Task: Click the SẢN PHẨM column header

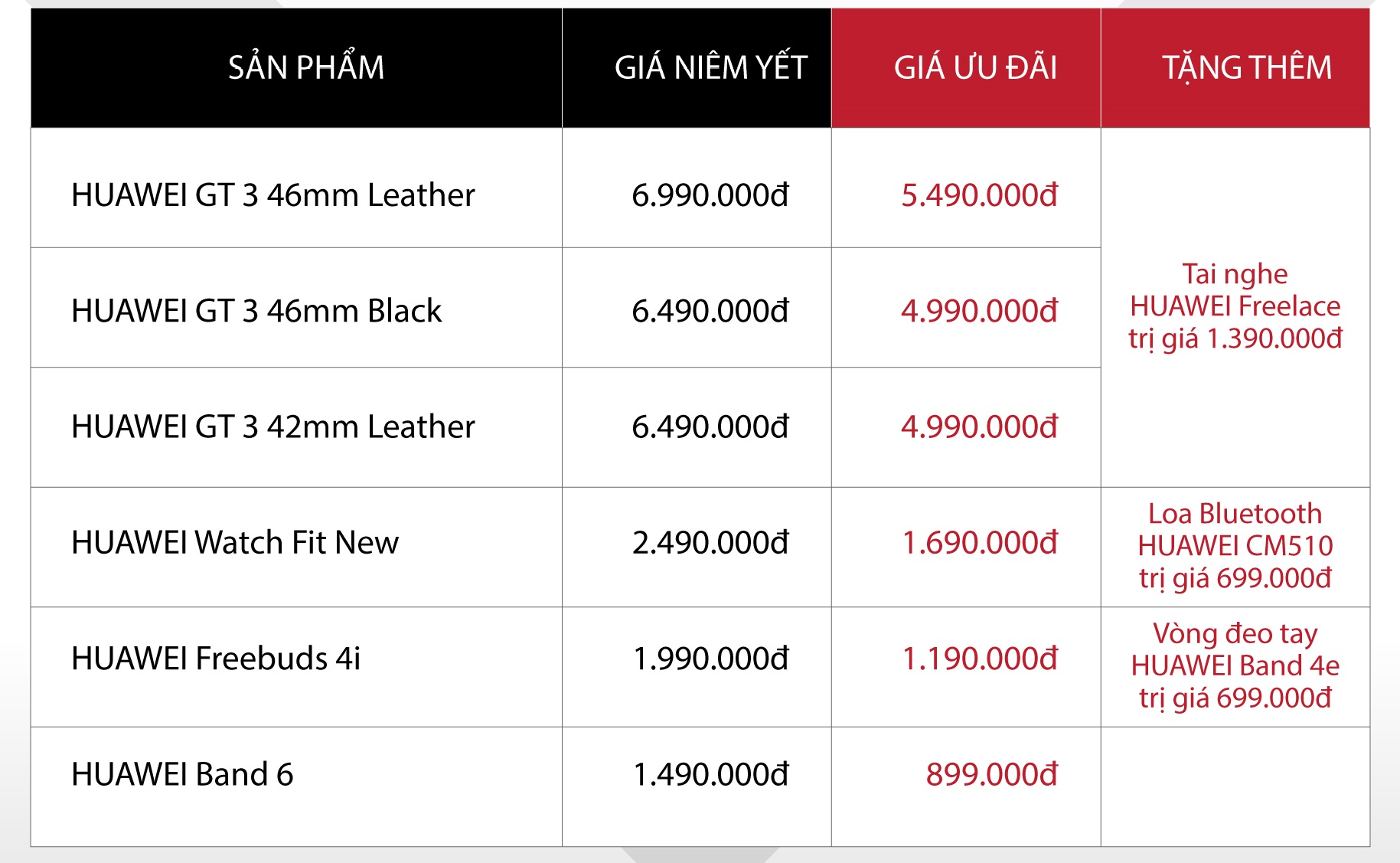Action: point(306,66)
